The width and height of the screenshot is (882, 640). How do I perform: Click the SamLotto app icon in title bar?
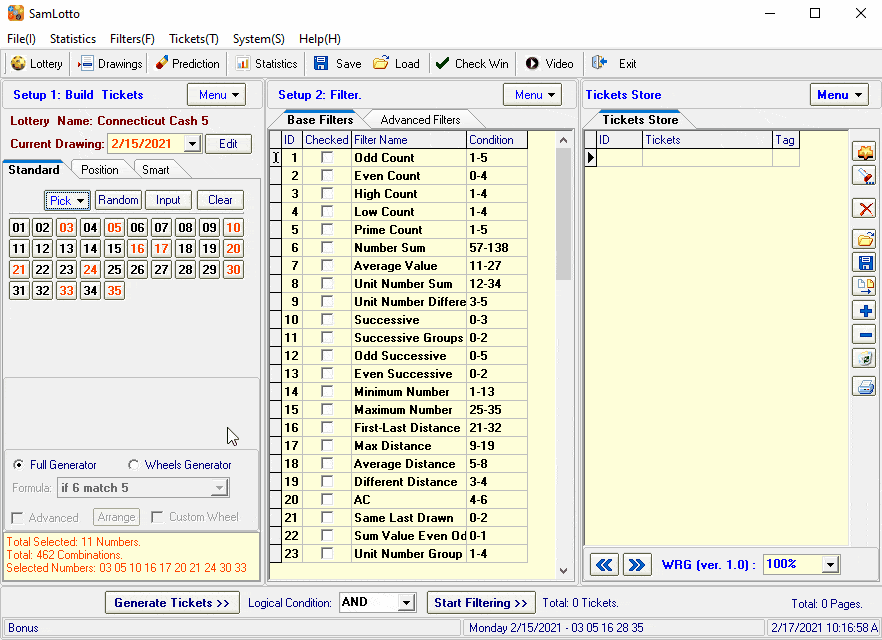click(16, 13)
